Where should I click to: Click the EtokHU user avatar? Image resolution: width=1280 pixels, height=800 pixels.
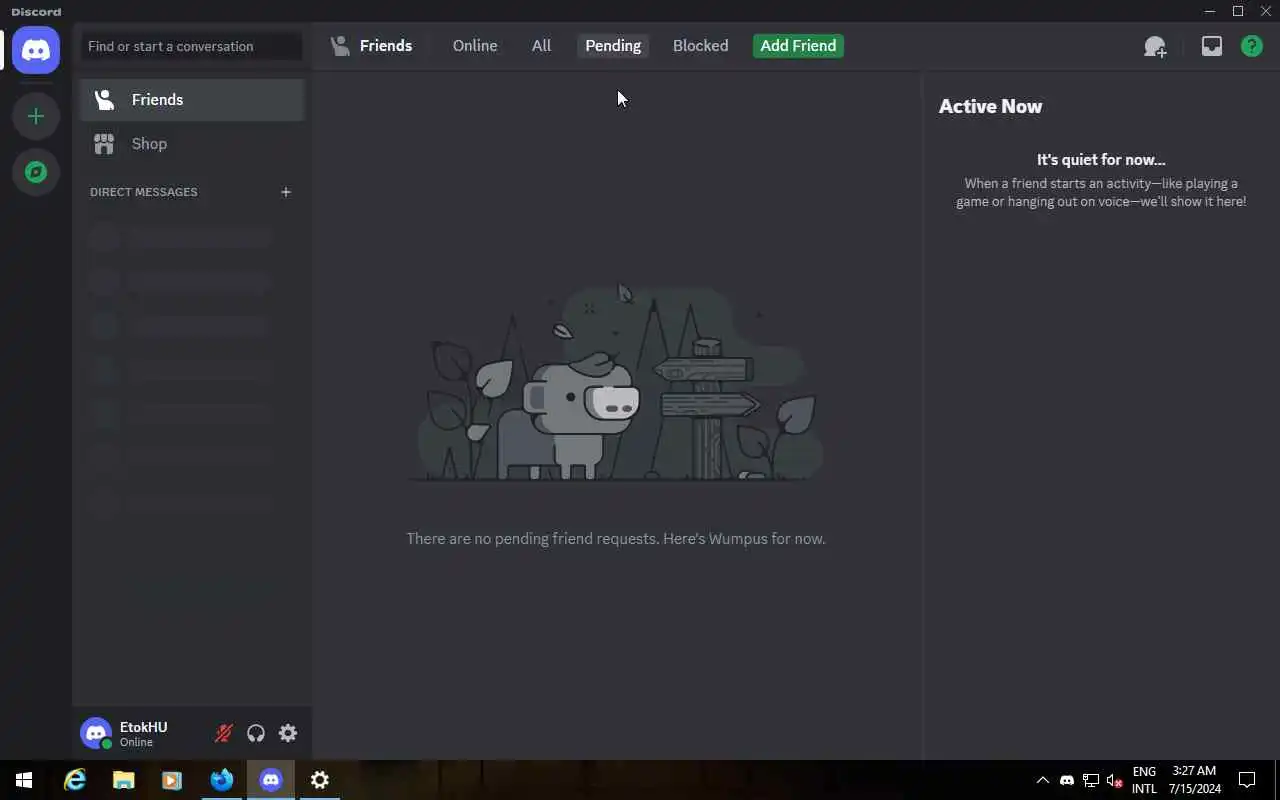click(x=96, y=733)
